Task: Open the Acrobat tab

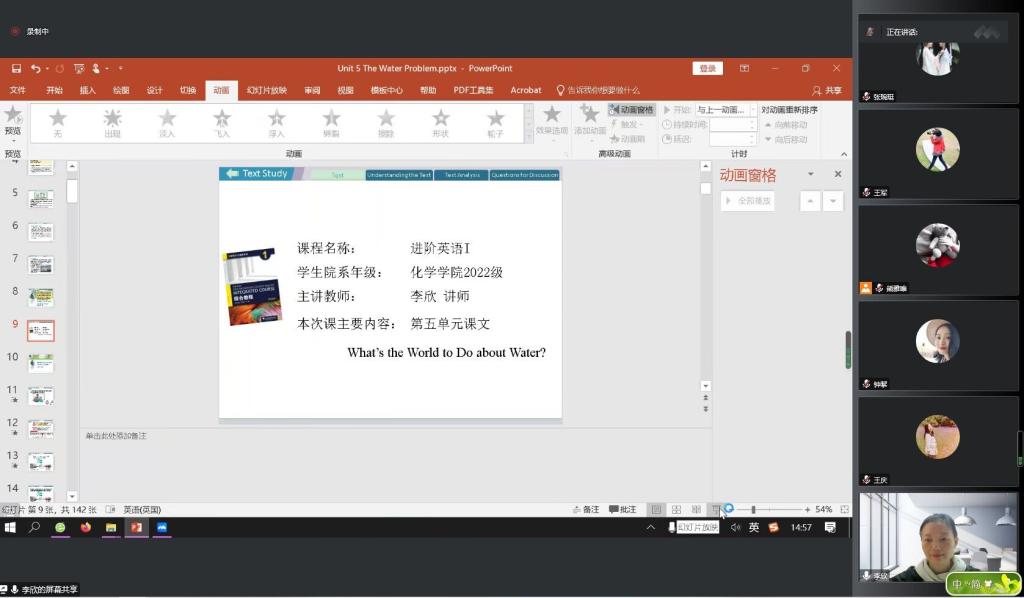Action: pyautogui.click(x=526, y=90)
